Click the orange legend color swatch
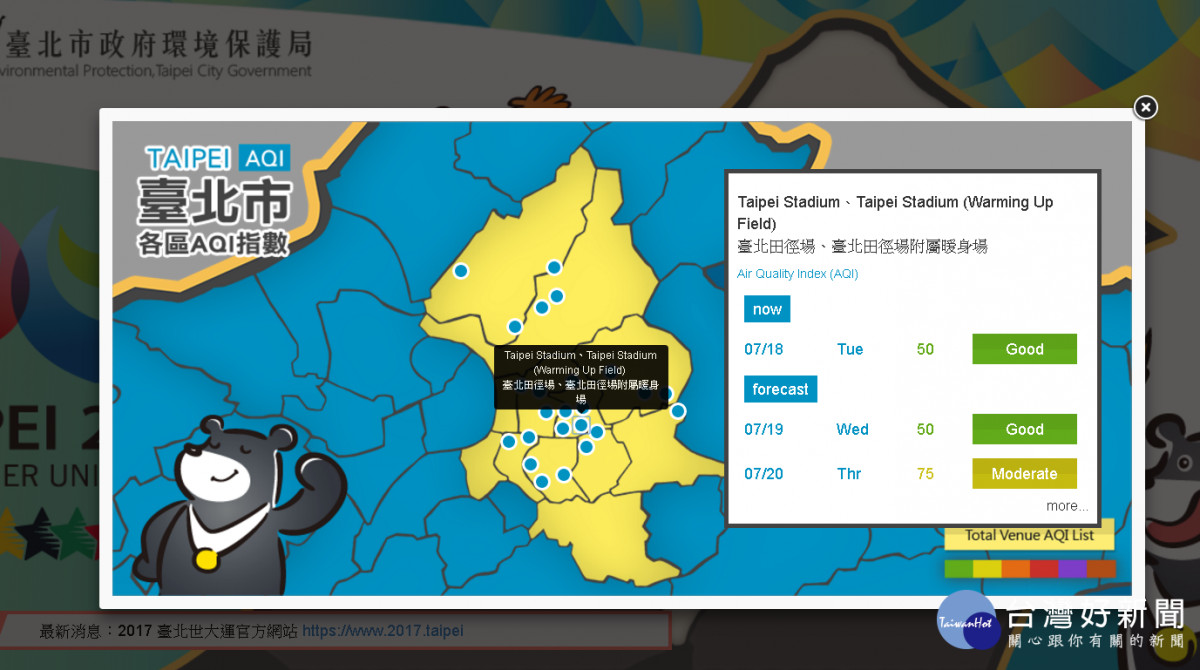1200x670 pixels. pos(1016,569)
